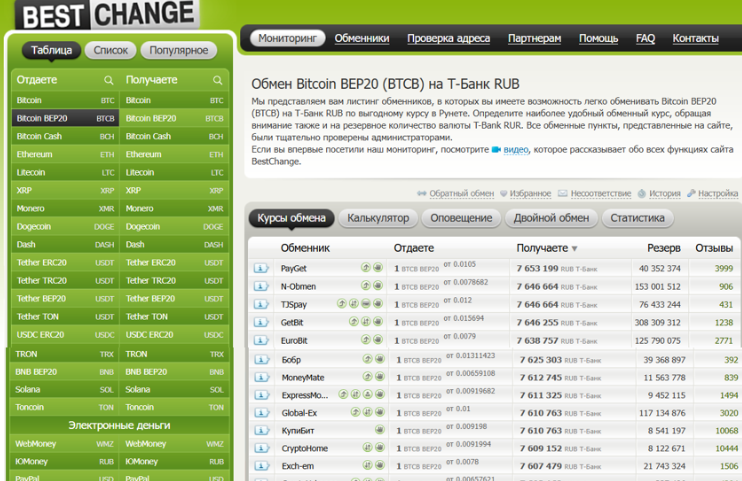Open info icon for TJSpay exchanger

coord(261,304)
